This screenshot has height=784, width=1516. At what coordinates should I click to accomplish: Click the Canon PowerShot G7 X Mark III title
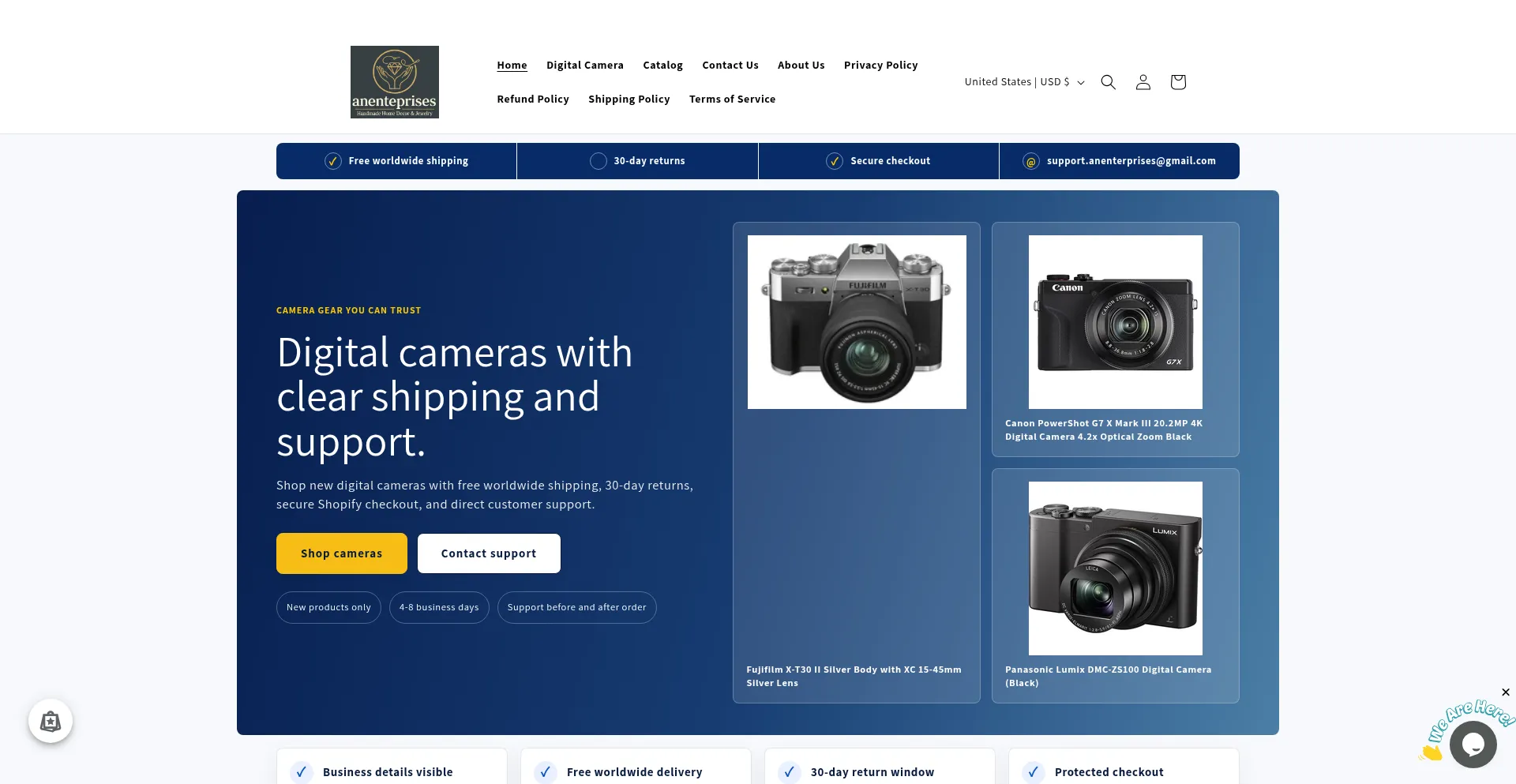click(x=1104, y=430)
